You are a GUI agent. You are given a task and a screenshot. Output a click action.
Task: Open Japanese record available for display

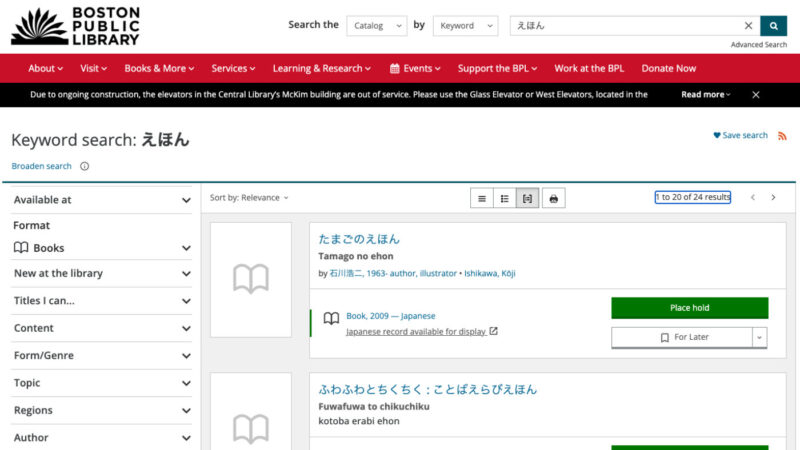click(416, 332)
